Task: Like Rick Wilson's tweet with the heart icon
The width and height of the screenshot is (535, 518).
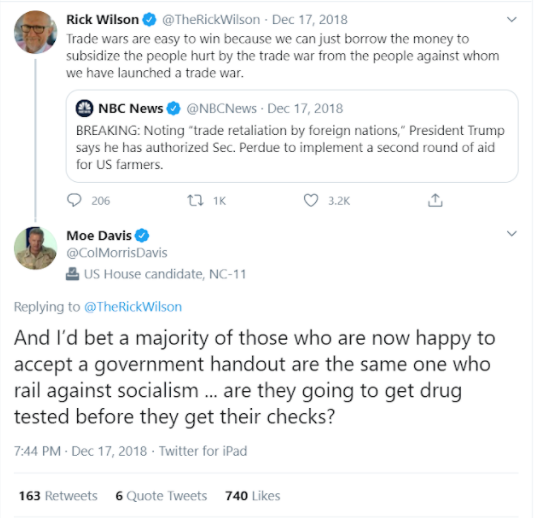Action: click(x=311, y=200)
